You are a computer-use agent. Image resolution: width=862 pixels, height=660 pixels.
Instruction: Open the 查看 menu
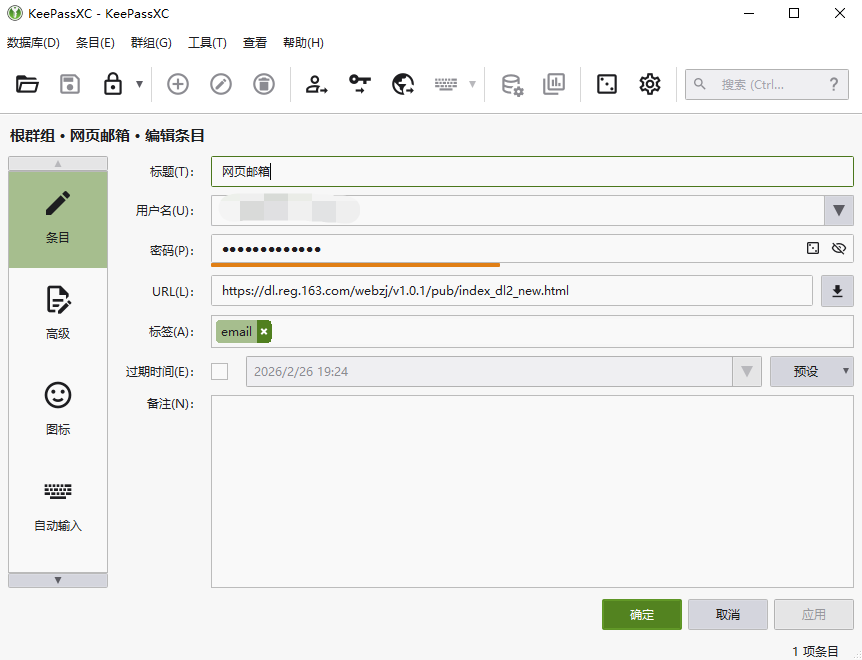pos(255,43)
